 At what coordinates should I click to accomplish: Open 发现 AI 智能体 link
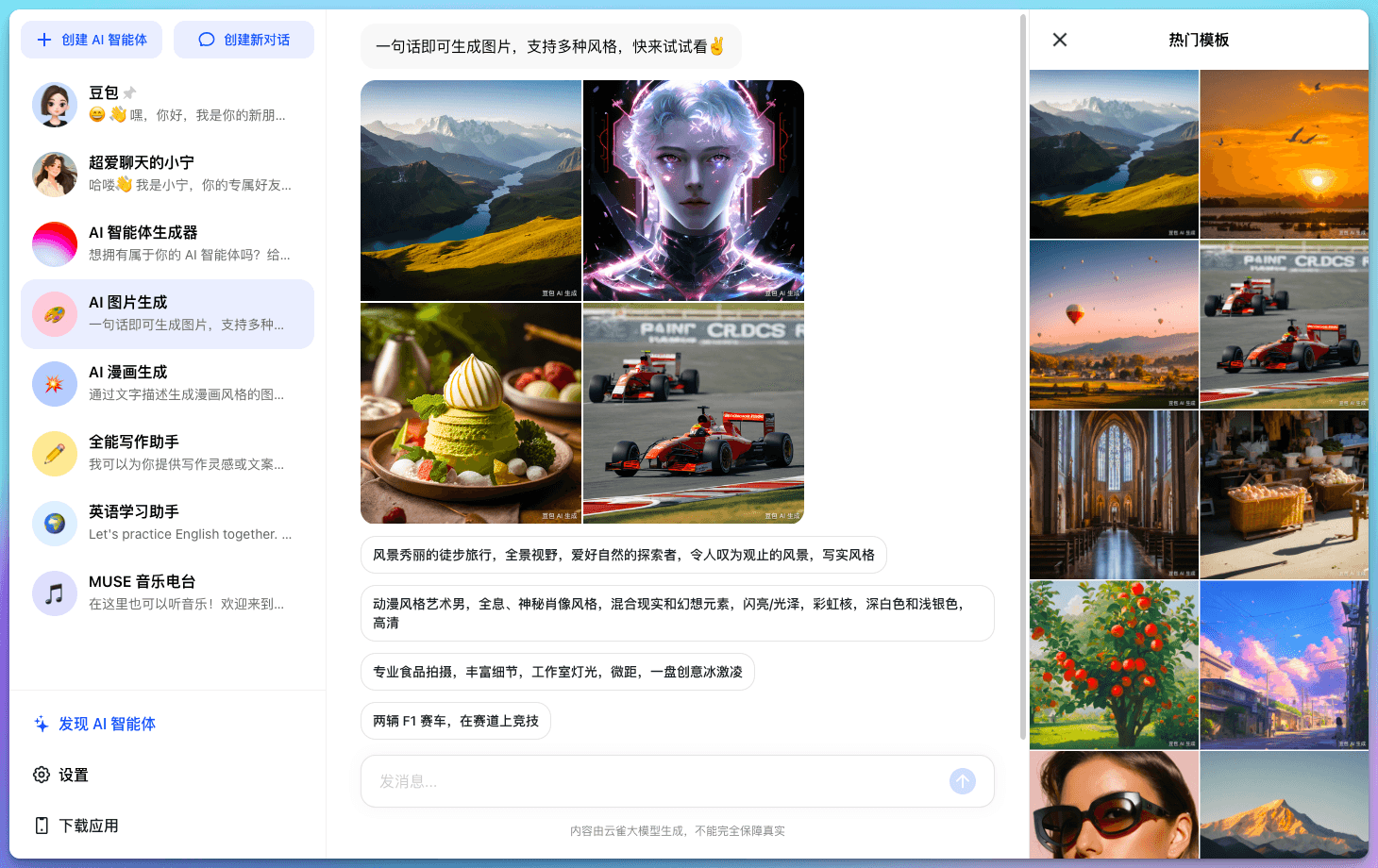coord(107,724)
